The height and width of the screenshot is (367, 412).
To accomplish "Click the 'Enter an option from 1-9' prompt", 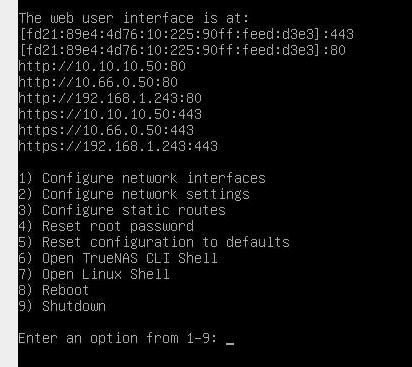I will tap(118, 338).
